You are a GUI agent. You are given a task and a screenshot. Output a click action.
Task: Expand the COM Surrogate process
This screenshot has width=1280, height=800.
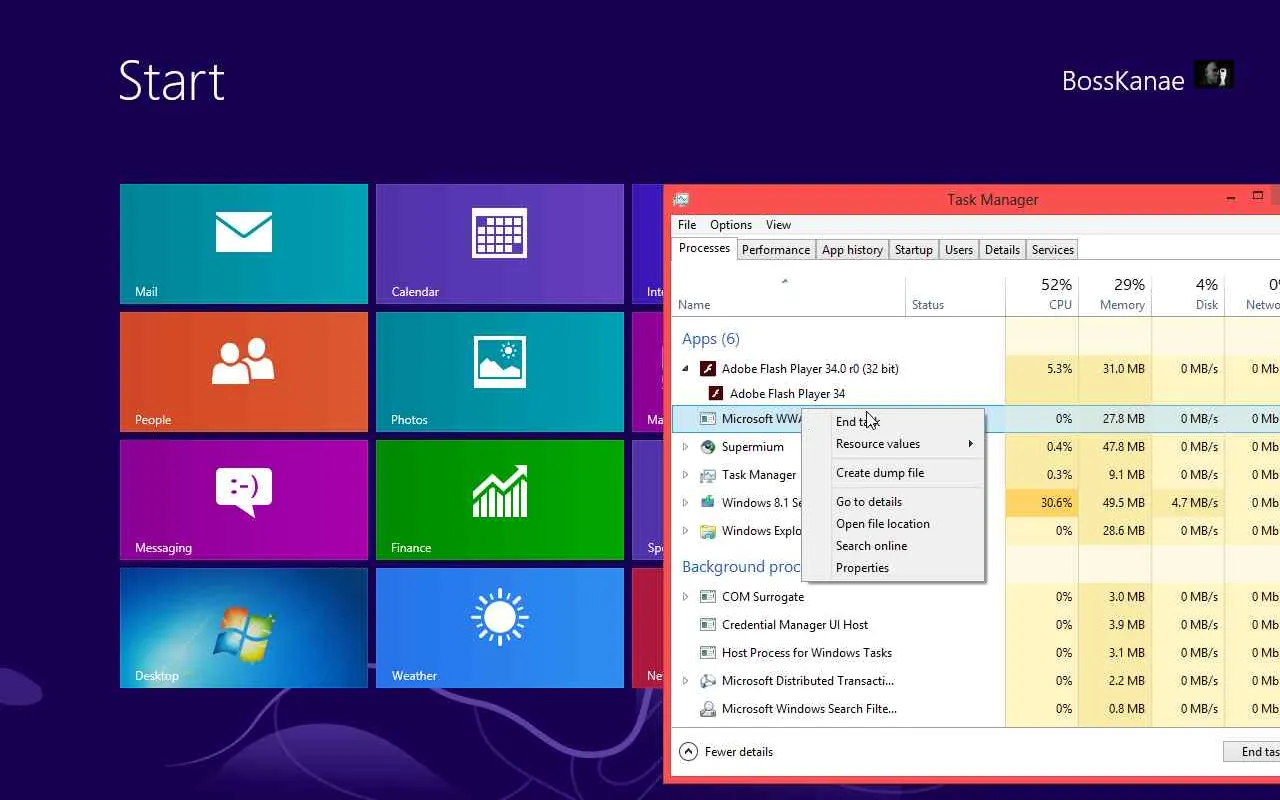click(686, 597)
